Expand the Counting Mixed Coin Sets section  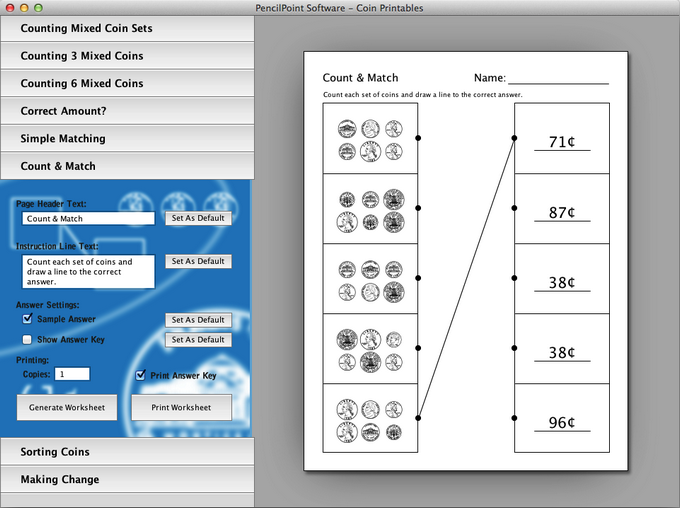coord(128,28)
